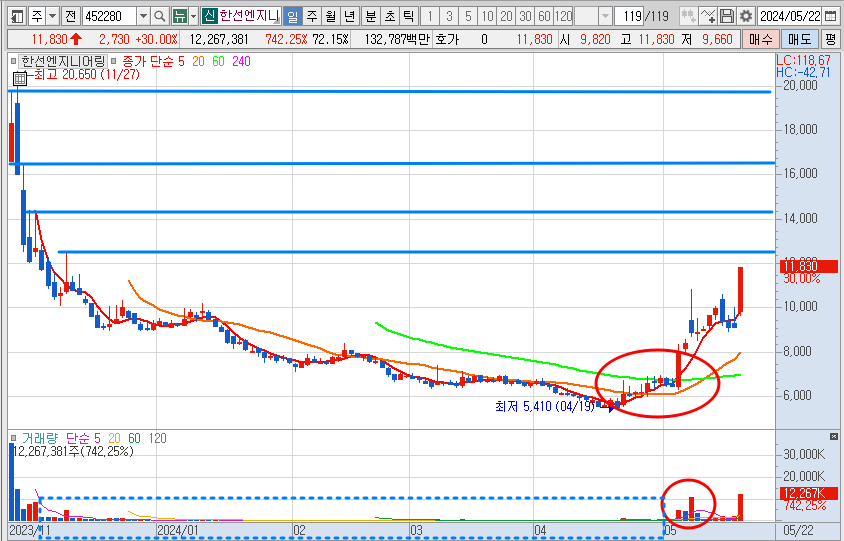844x541 pixels.
Task: Expand the 뉴 news dropdown arrow
Action: point(194,16)
